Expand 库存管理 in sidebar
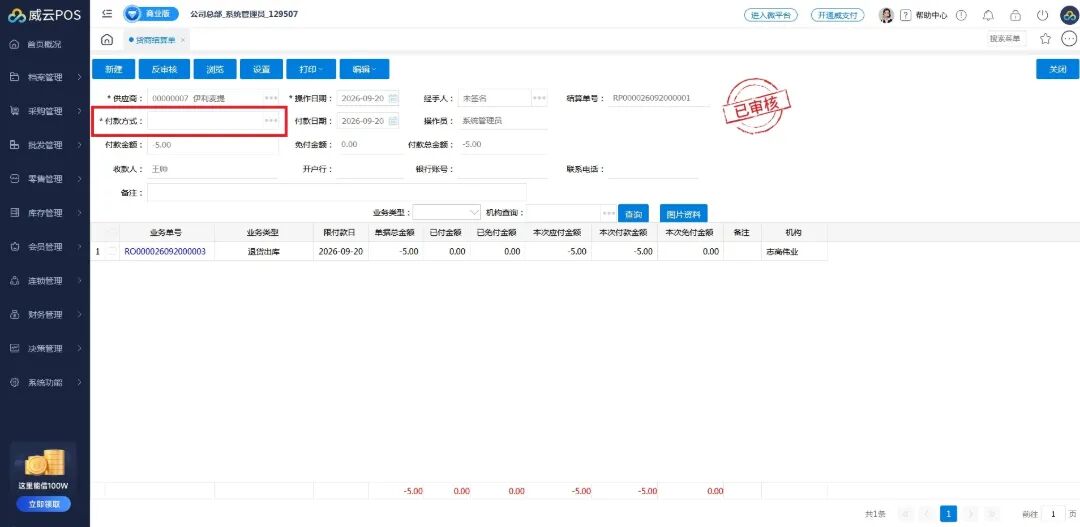 45,213
